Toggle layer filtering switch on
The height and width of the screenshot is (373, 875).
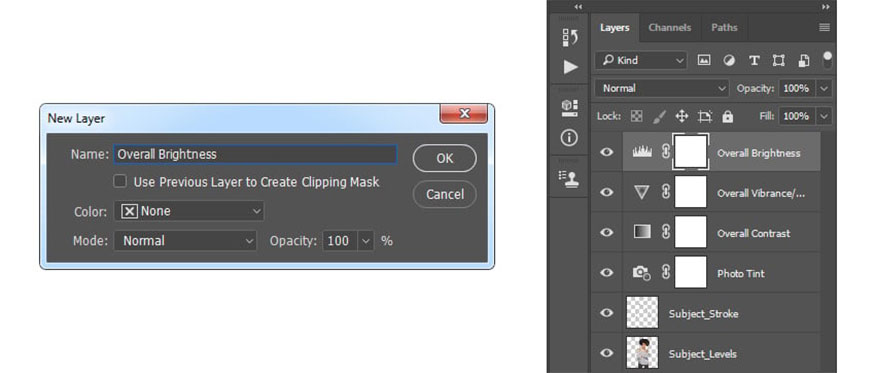[x=827, y=60]
